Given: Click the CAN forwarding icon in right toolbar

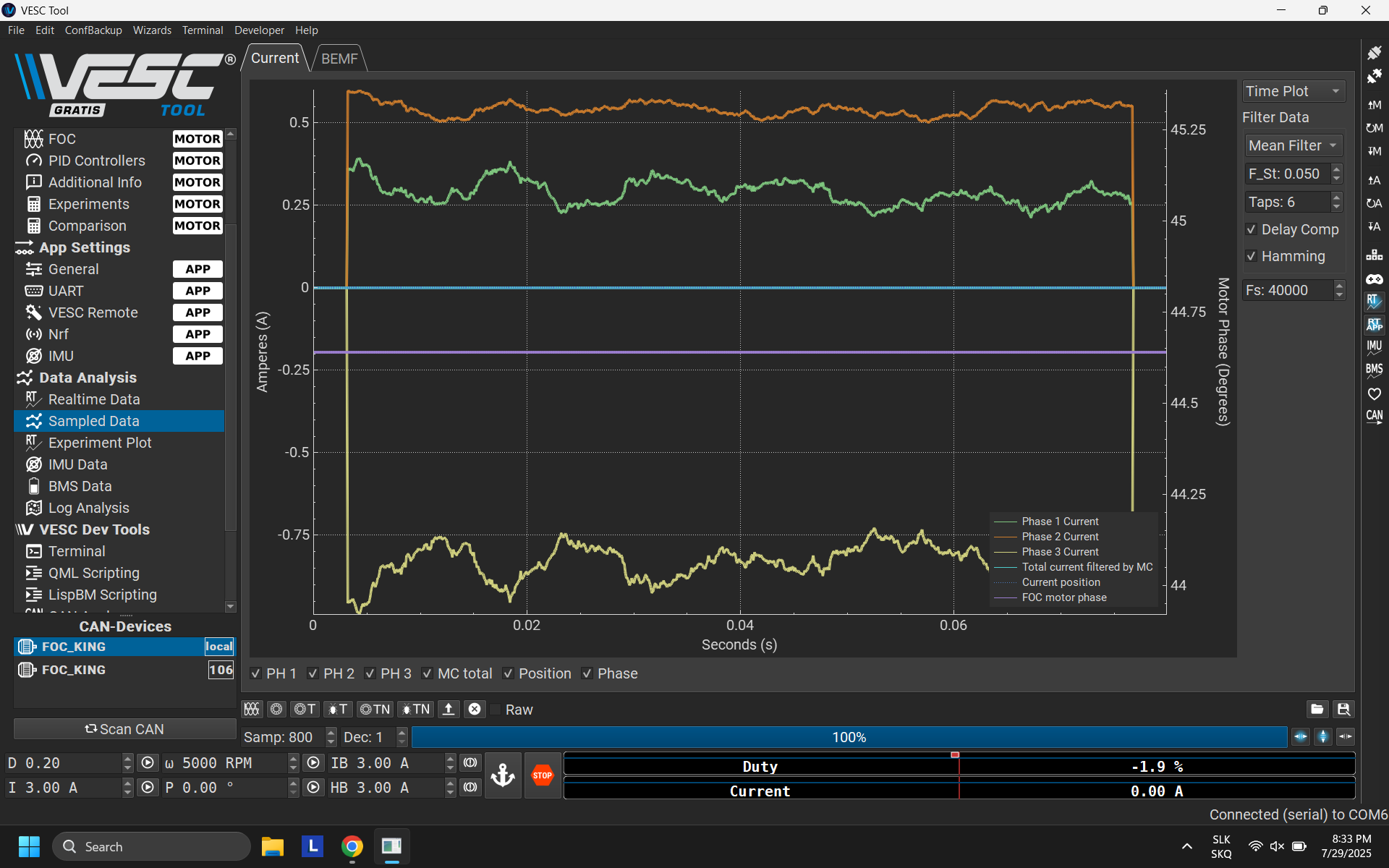Looking at the screenshot, I should point(1374,417).
